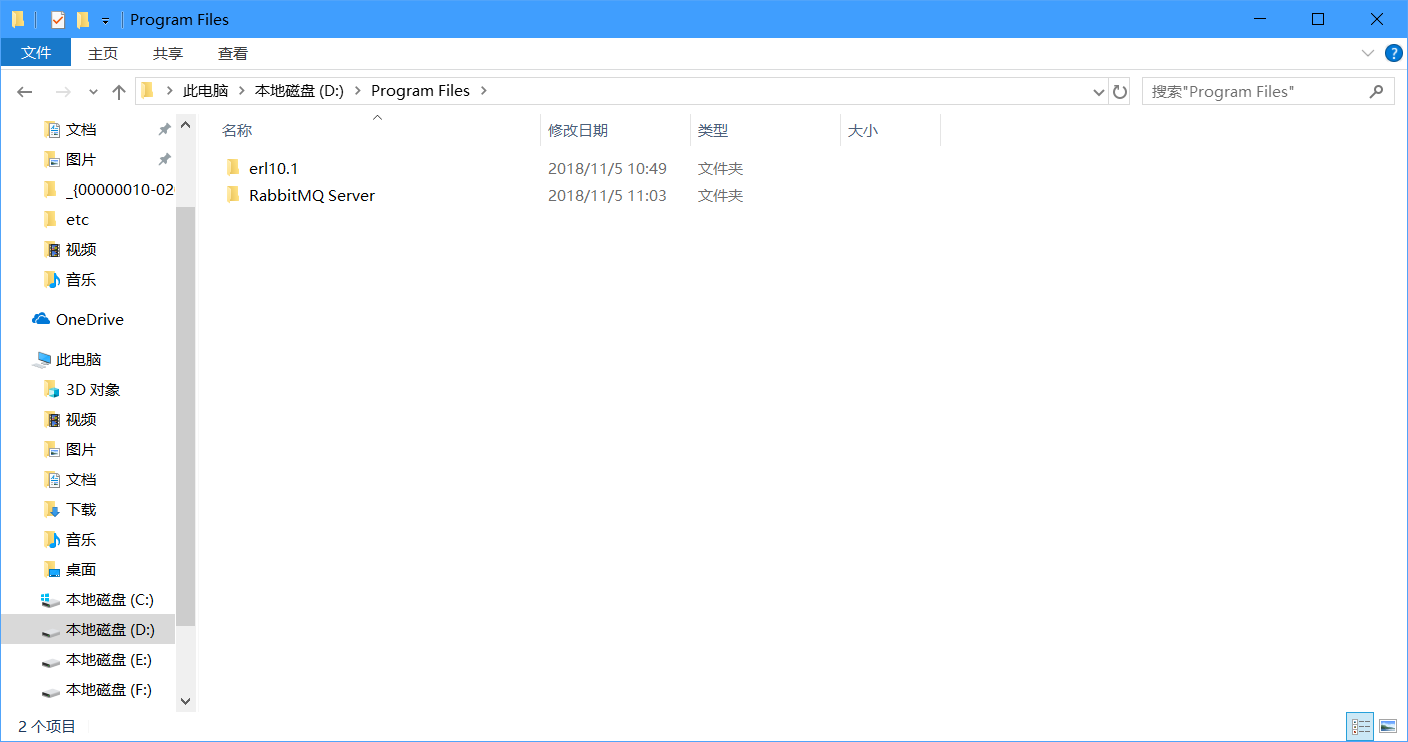
Task: Click the search Program Files input field
Action: coord(1255,91)
